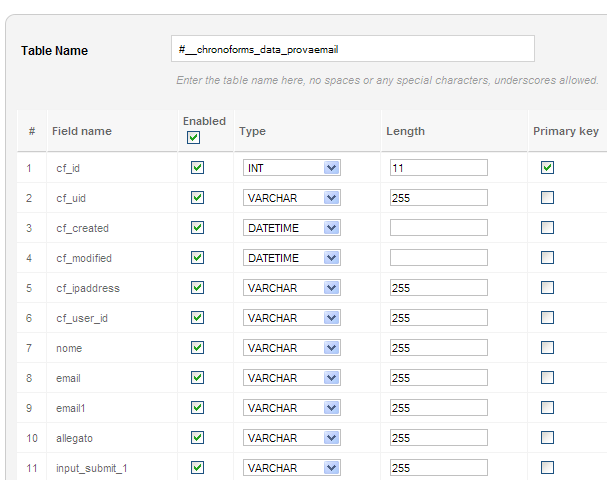Open the Type dropdown for cf_created

[291, 228]
